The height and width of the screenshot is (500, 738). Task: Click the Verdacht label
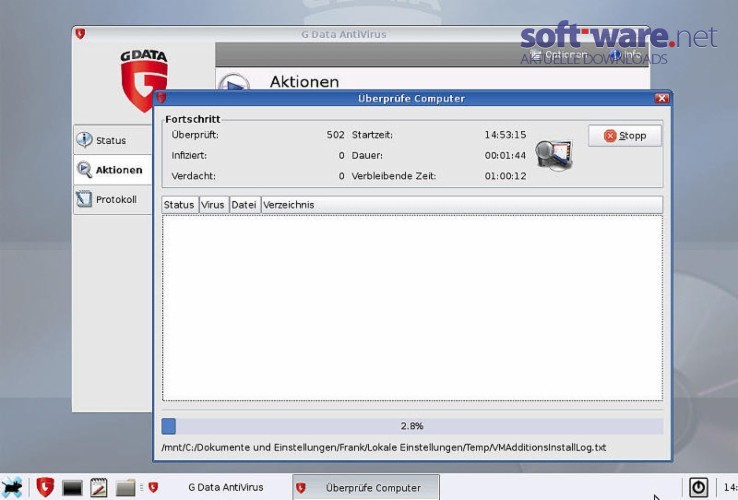(x=193, y=176)
